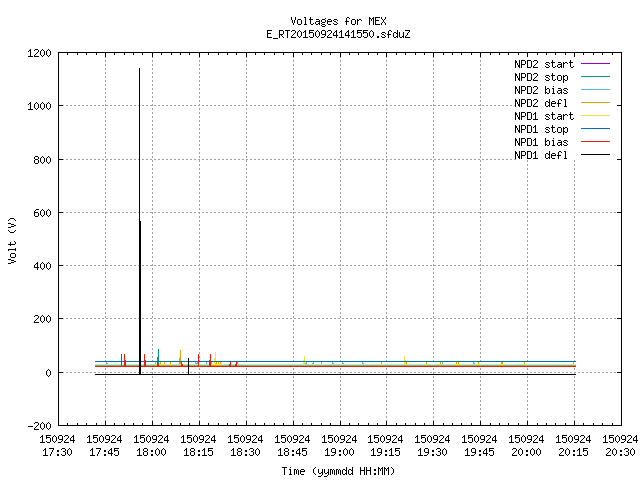The height and width of the screenshot is (480, 640).
Task: Click the 18:15 time axis label
Action: (198, 453)
